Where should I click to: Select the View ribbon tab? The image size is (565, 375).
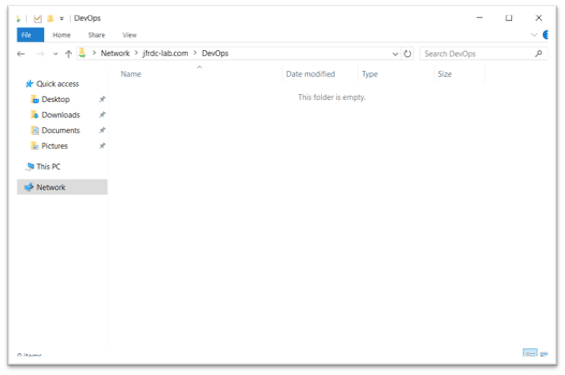[x=129, y=35]
